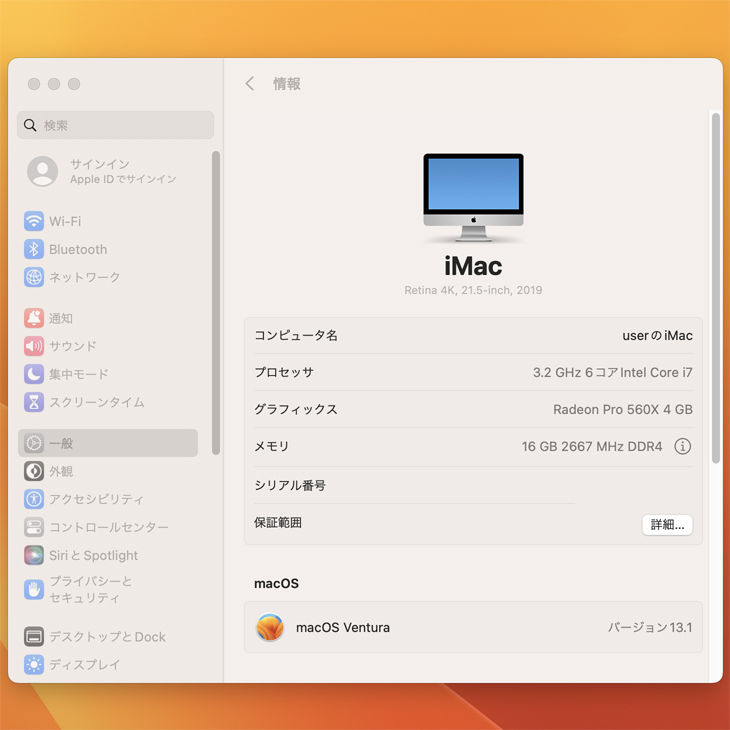Open プライバシーとセキュリティ settings
730x730 pixels.
point(90,589)
